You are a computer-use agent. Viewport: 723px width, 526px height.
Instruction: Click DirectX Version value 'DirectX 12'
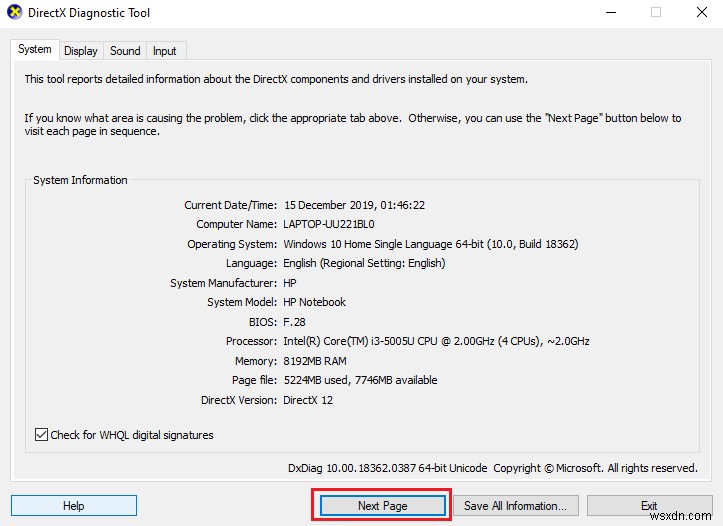308,400
